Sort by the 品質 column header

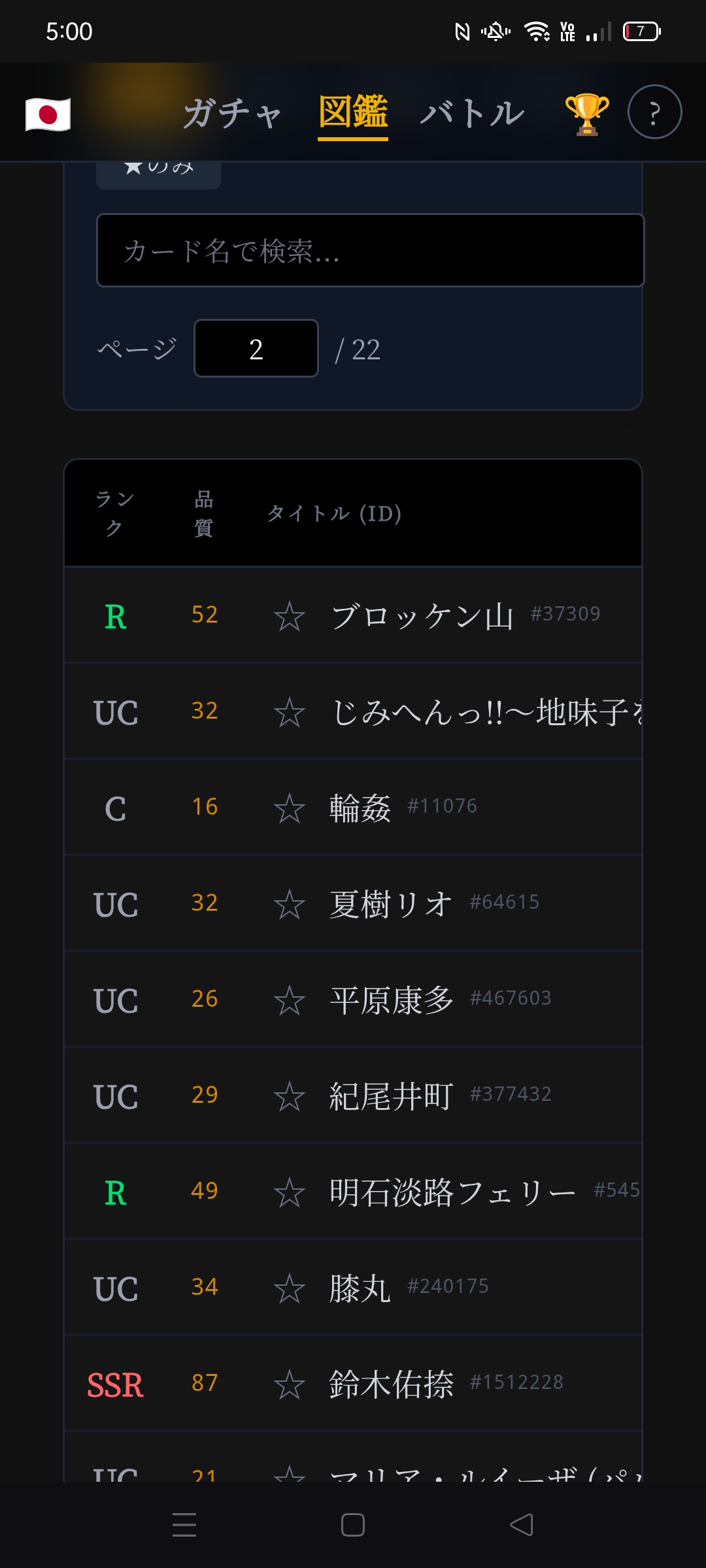click(x=204, y=514)
